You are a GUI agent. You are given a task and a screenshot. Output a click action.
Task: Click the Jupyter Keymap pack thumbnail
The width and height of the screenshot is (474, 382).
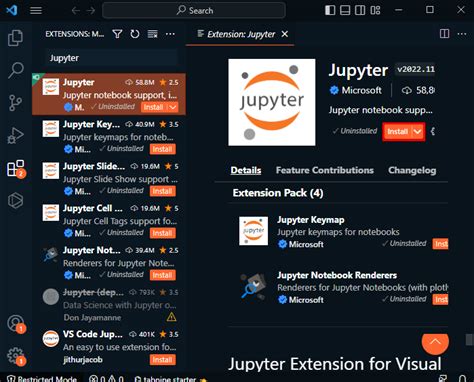(253, 231)
